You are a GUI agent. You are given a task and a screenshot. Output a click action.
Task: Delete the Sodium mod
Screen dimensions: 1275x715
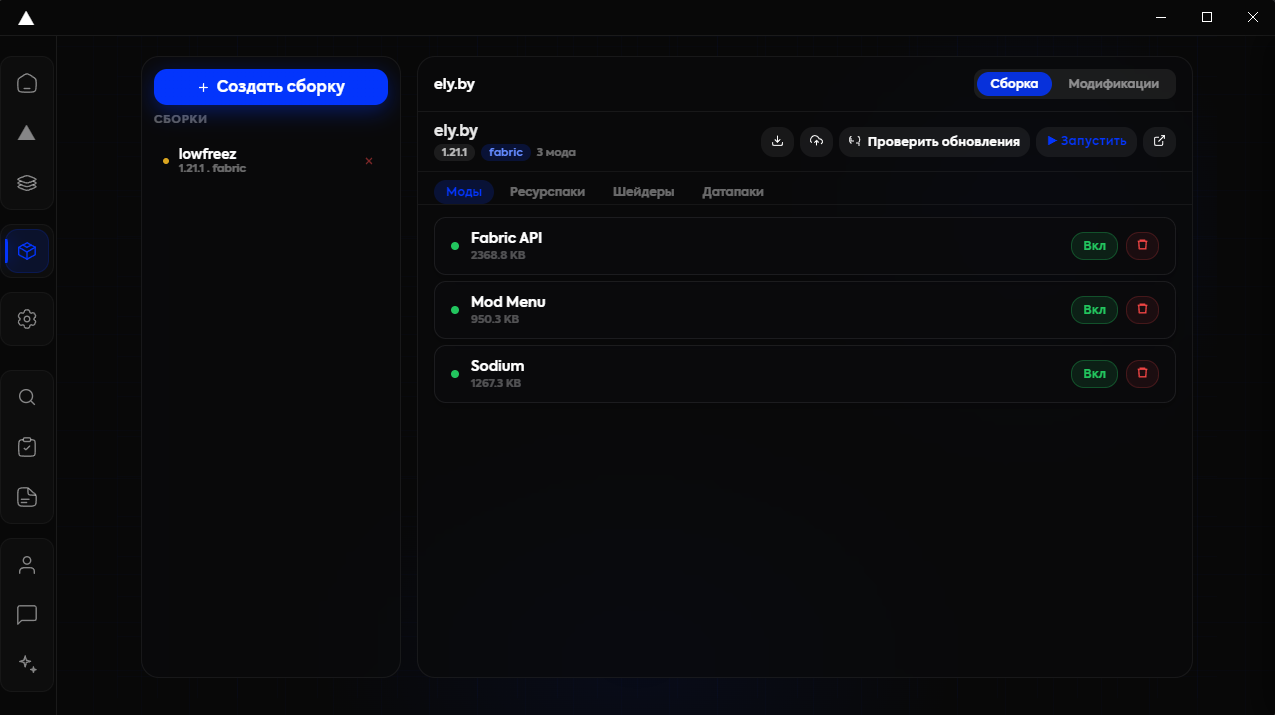1142,373
